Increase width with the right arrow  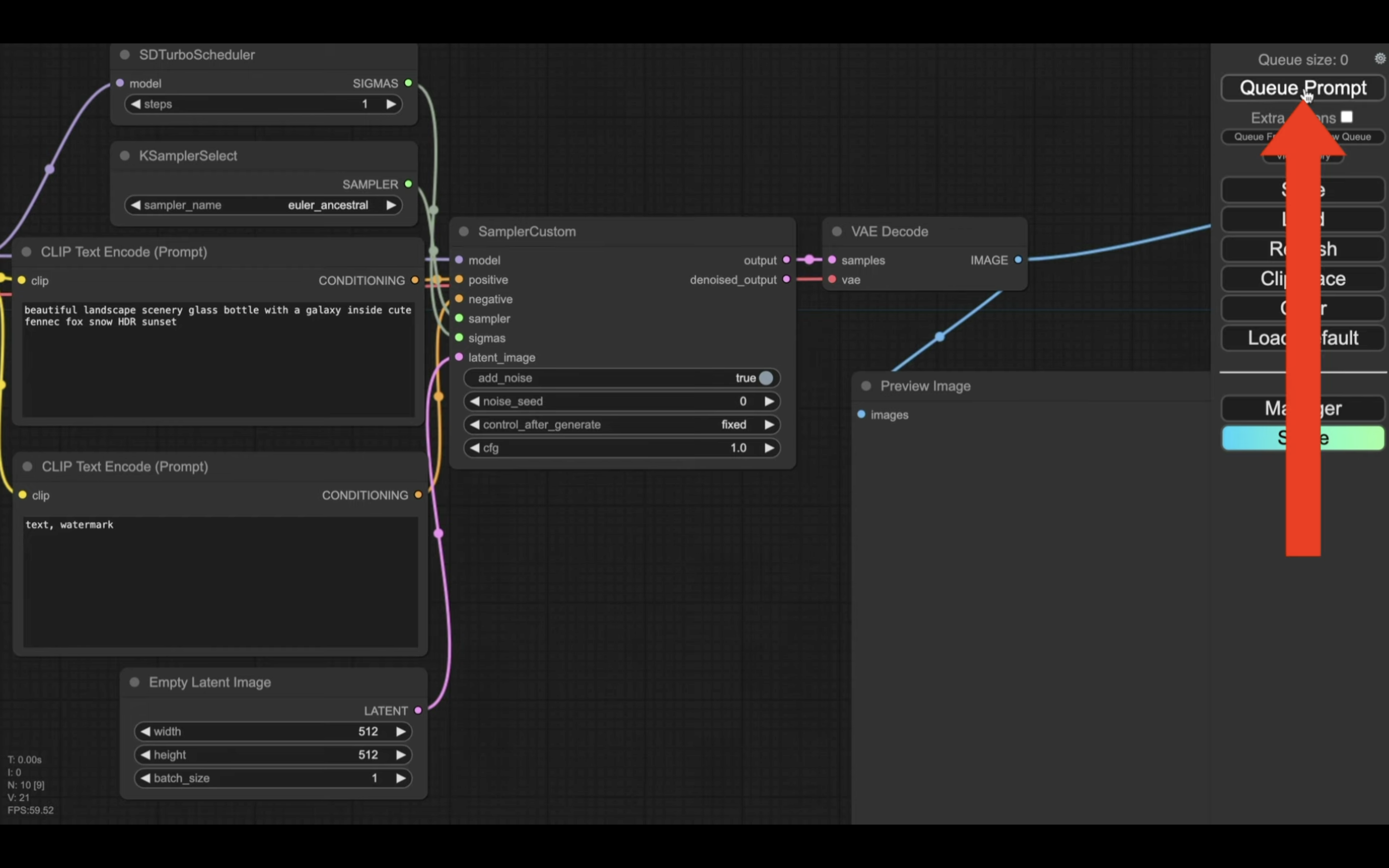[401, 732]
